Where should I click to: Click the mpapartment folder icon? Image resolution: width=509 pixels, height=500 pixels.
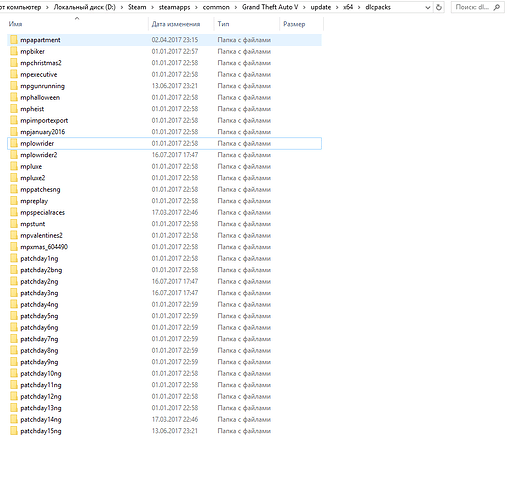[x=14, y=40]
